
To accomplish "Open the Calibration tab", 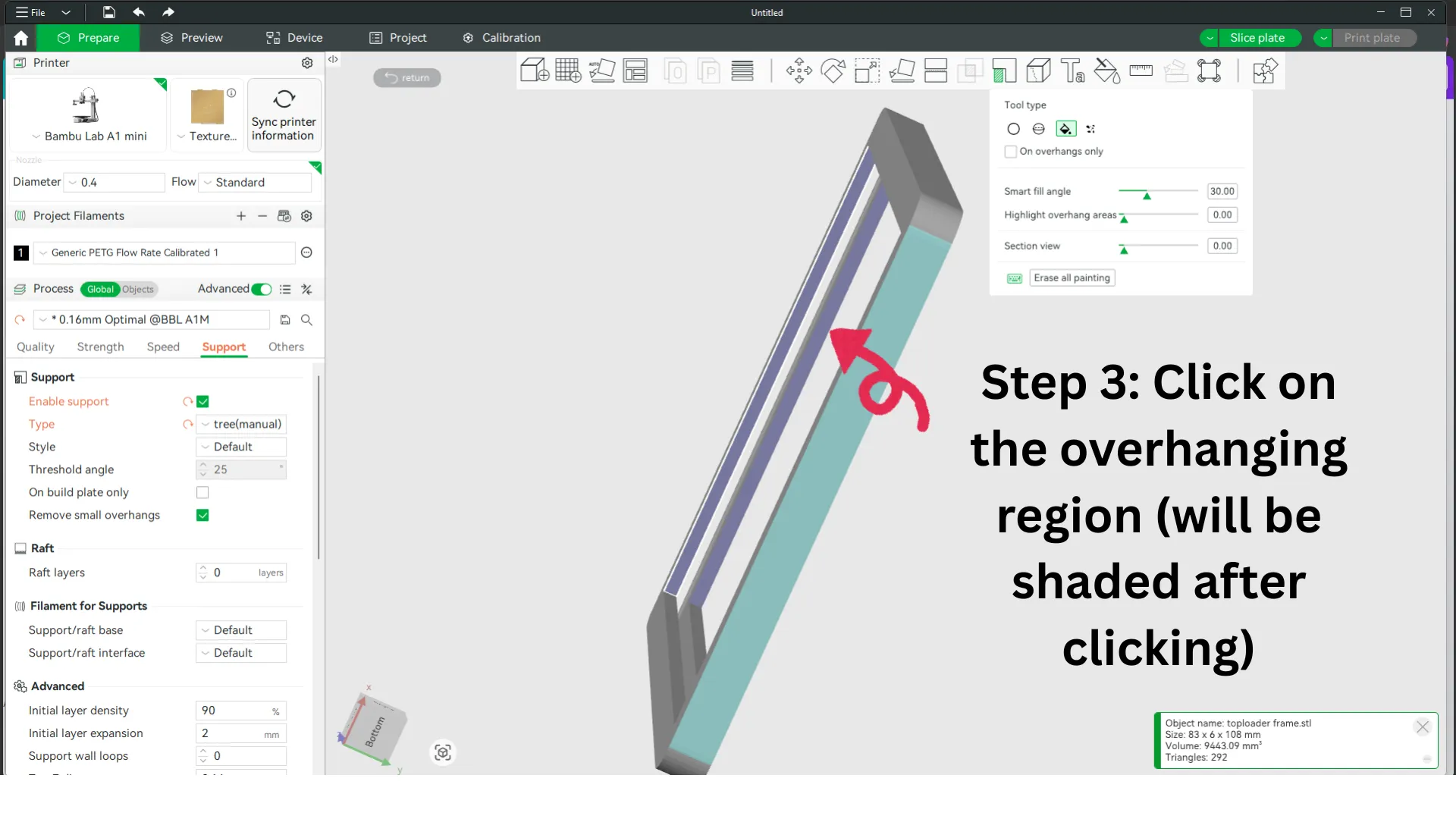I will point(502,38).
